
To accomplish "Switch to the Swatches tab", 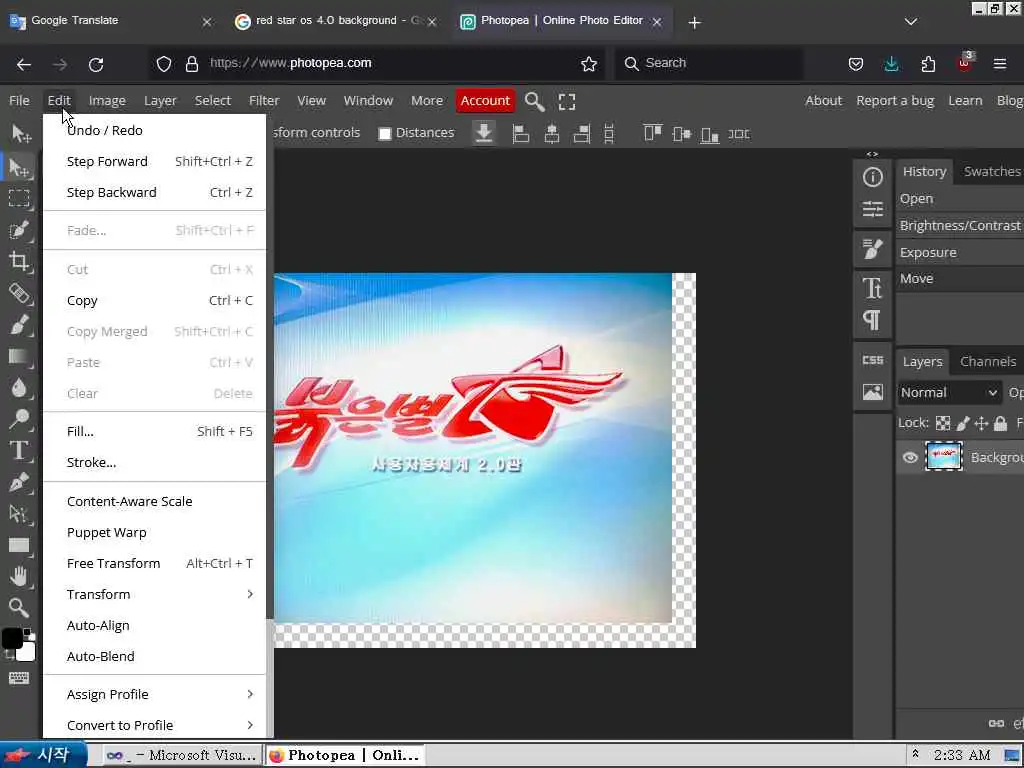I will [x=991, y=171].
